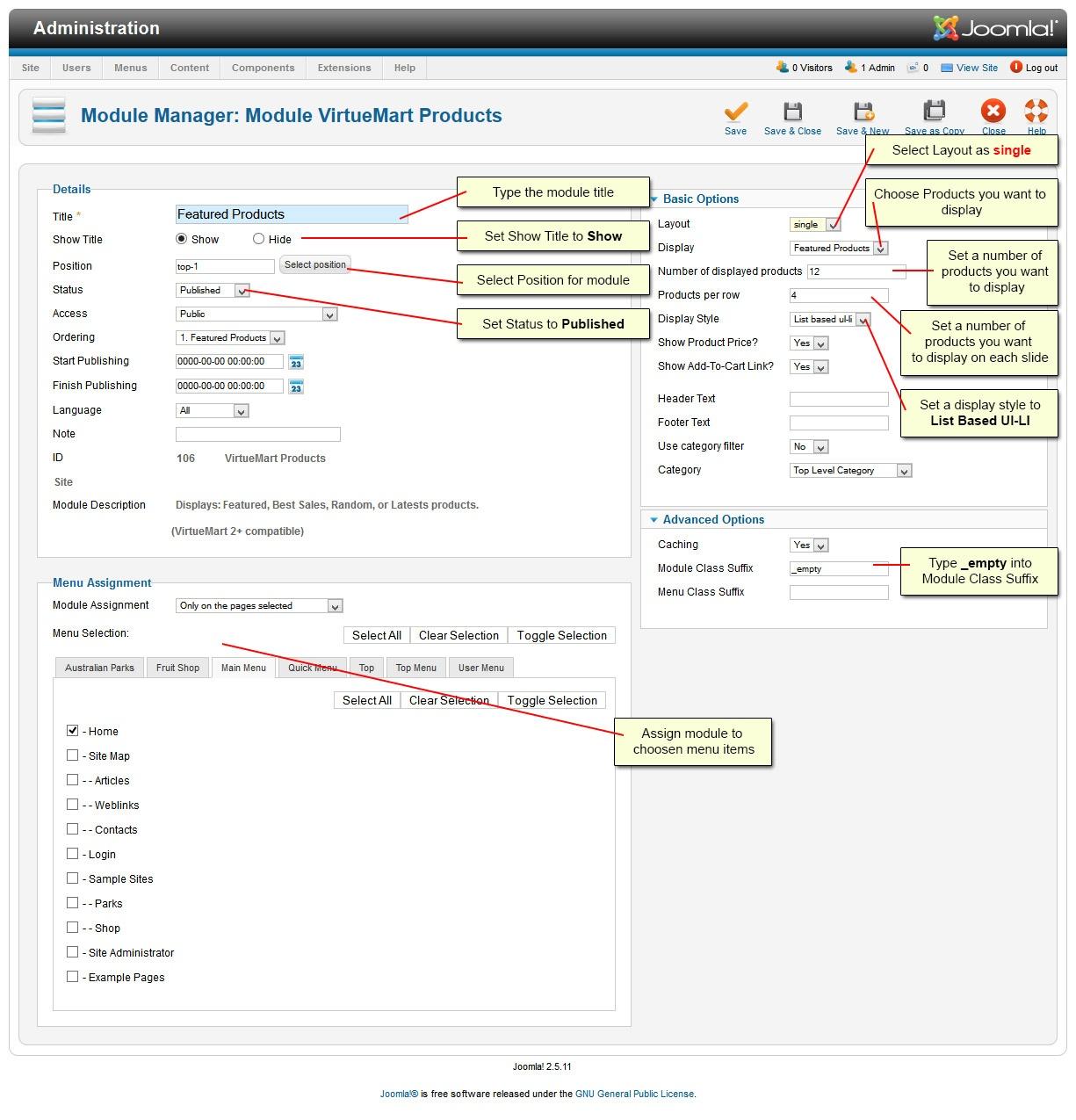Click the Visitors count icon
Image resolution: width=1076 pixels, height=1120 pixels.
(782, 67)
